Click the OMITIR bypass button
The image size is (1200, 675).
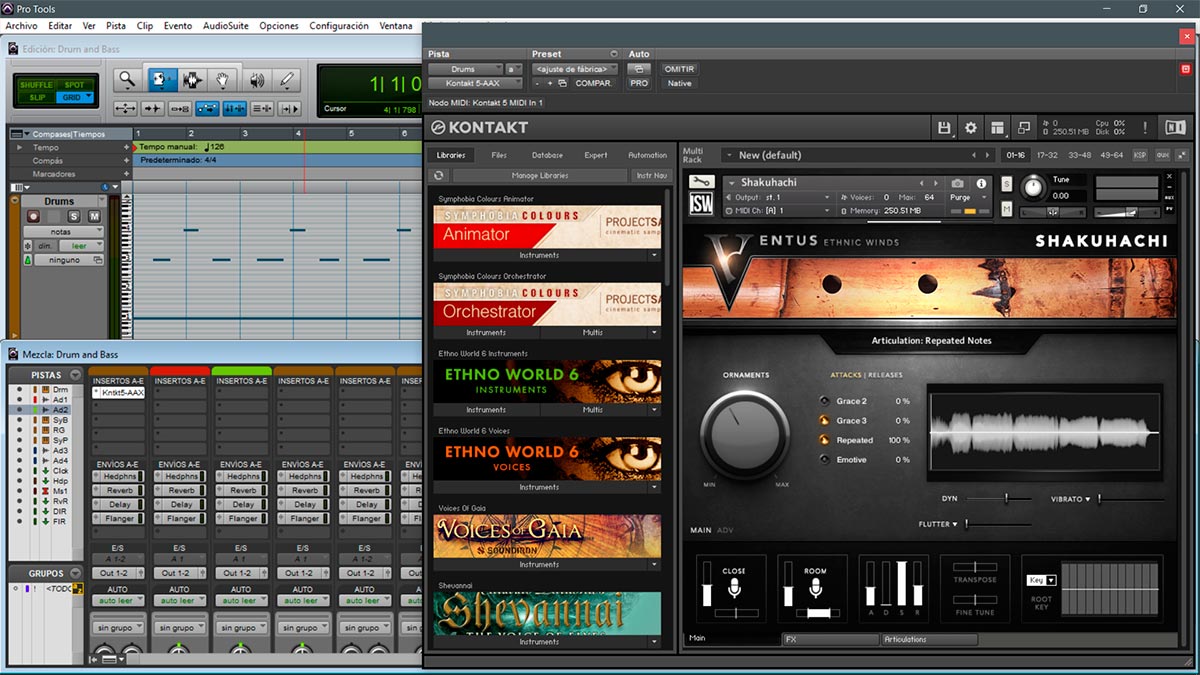679,69
